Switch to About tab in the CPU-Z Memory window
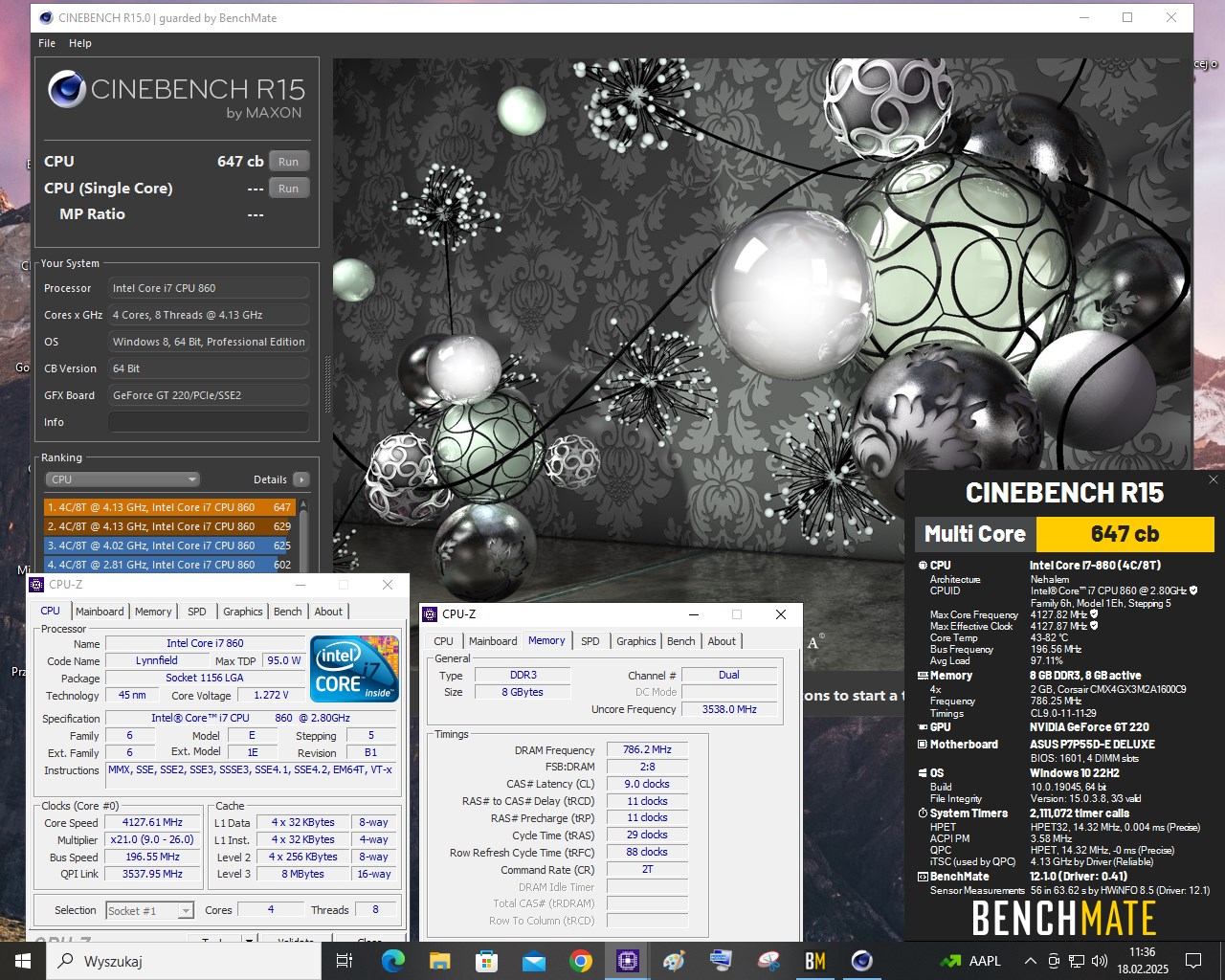Image resolution: width=1225 pixels, height=980 pixels. tap(722, 641)
